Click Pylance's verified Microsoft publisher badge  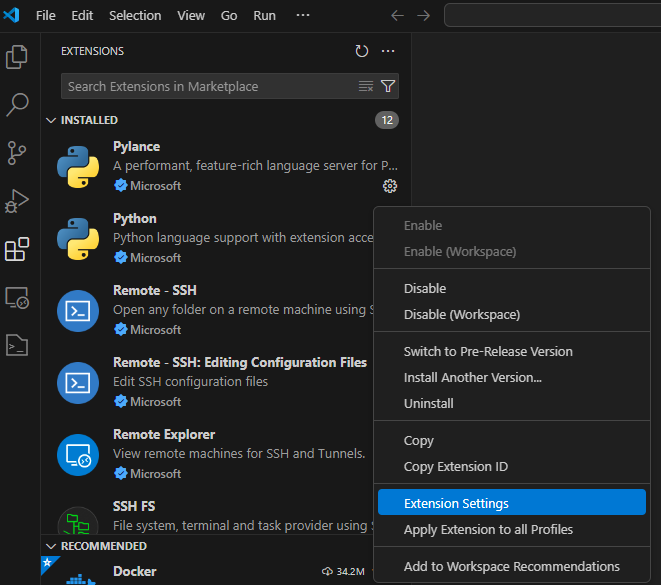coord(121,185)
